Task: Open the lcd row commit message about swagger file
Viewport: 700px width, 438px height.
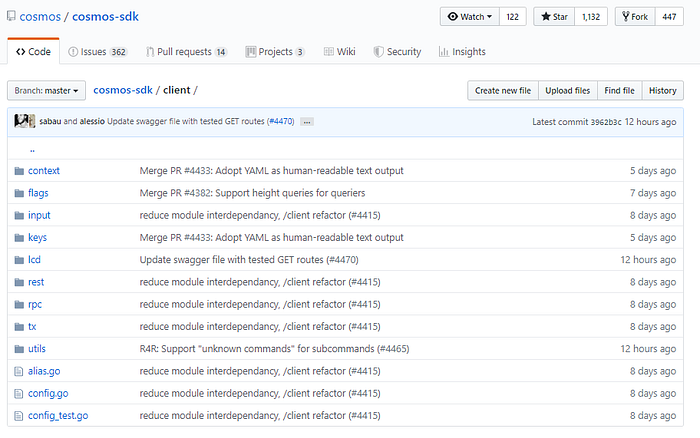Action: (x=249, y=260)
